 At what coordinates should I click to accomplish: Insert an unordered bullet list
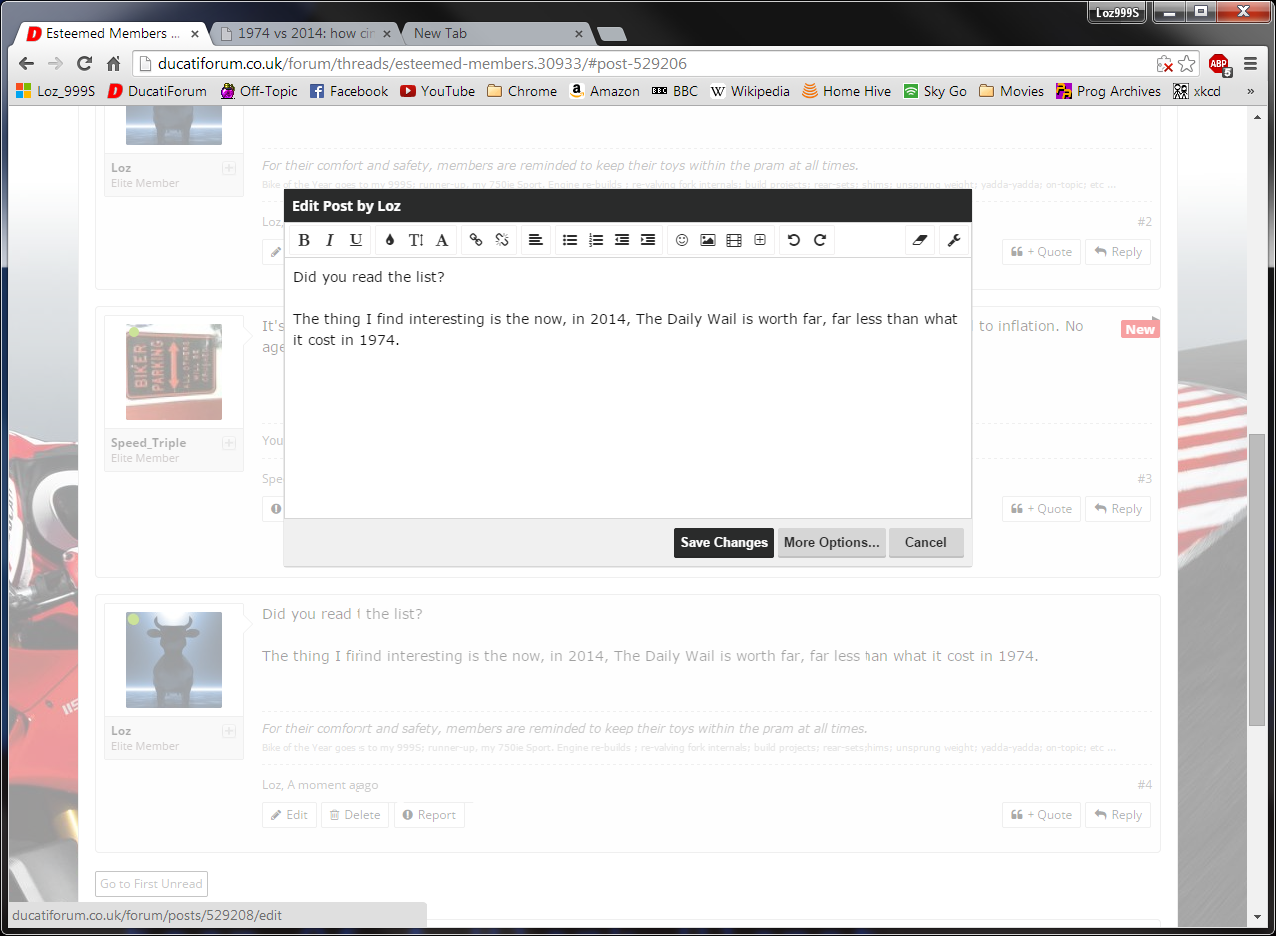pyautogui.click(x=570, y=240)
